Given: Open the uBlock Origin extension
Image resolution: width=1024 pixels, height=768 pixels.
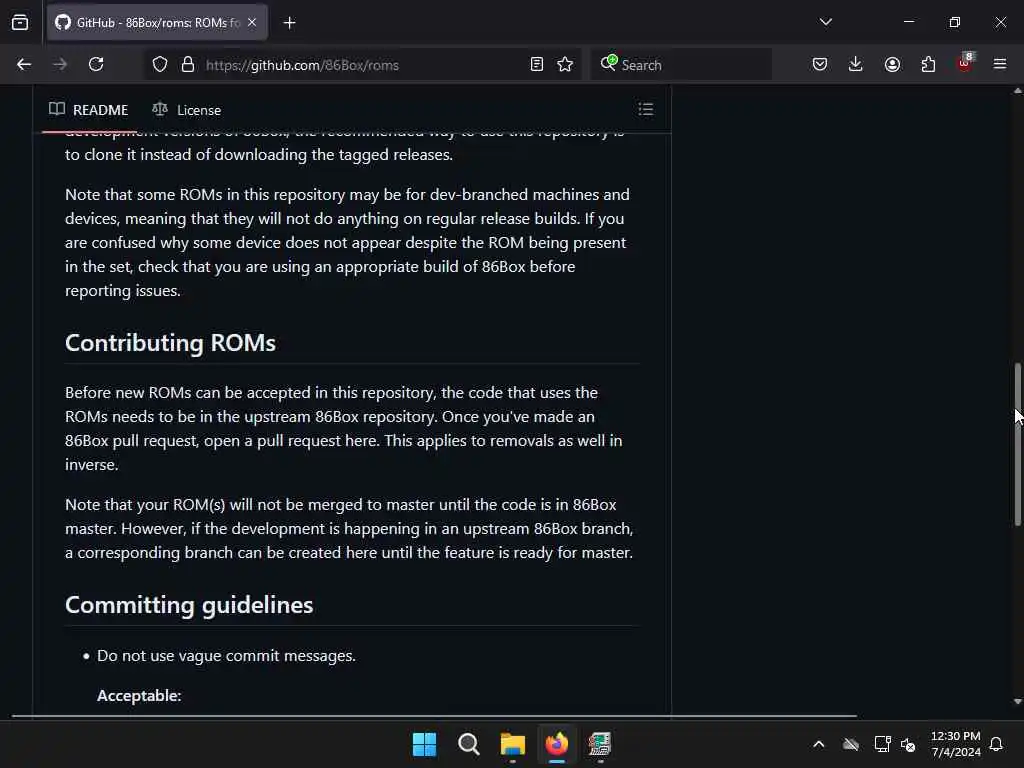Looking at the screenshot, I should pyautogui.click(x=965, y=63).
